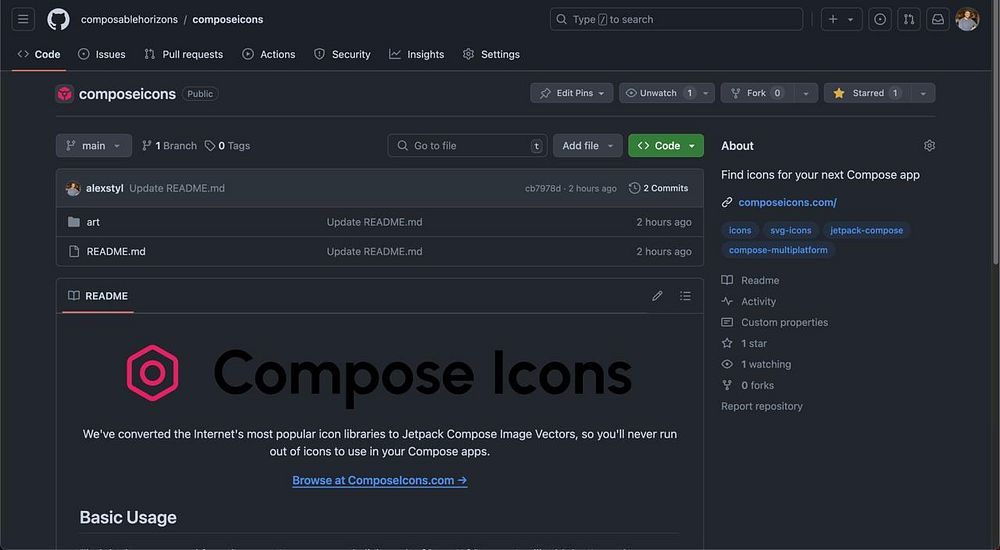This screenshot has width=1000, height=550.
Task: Edit repository details with the About gear icon
Action: 929,145
